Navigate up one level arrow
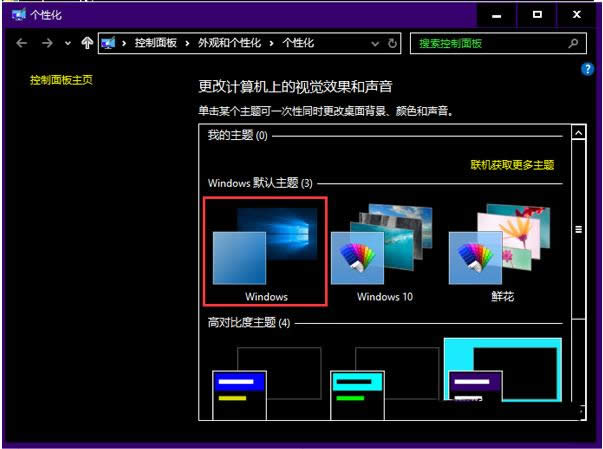This screenshot has width=603, height=449. point(87,43)
